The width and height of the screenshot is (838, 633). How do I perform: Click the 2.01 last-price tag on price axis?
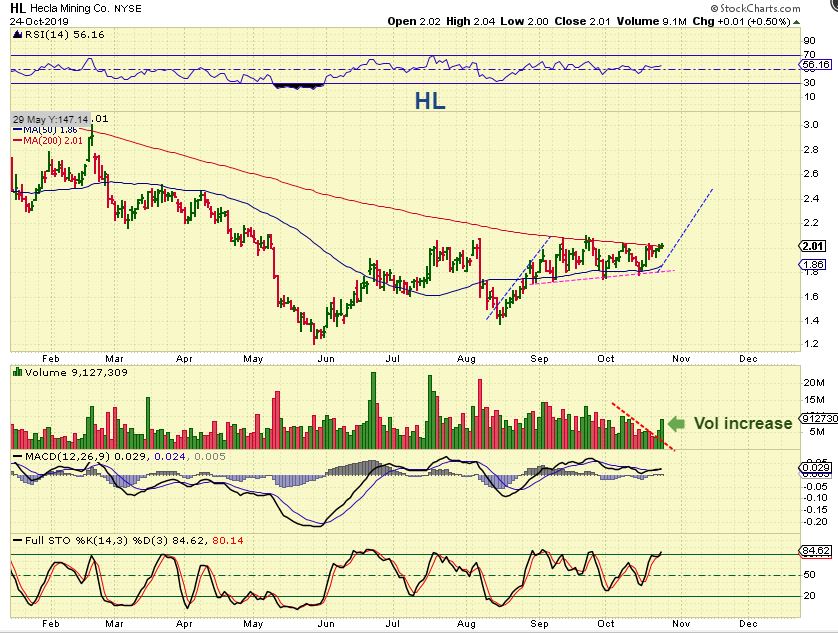(x=812, y=246)
